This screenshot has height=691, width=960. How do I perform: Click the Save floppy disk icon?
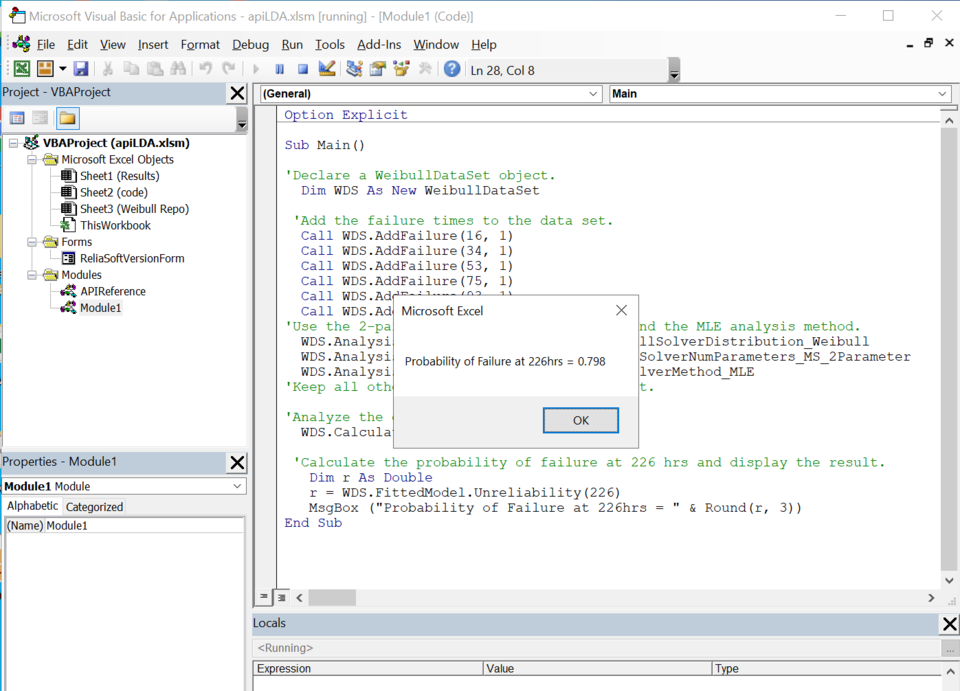[x=81, y=69]
